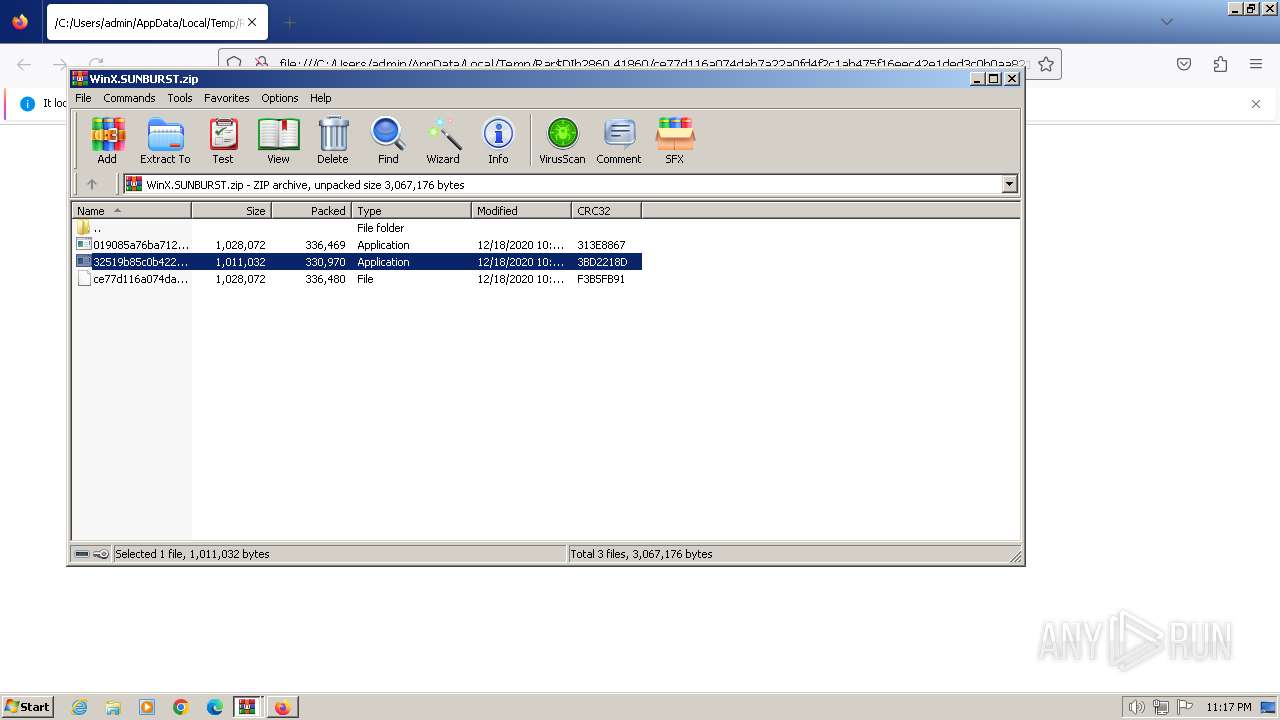1280x720 pixels.
Task: Switch to WinRAR taskbar button
Action: click(248, 707)
